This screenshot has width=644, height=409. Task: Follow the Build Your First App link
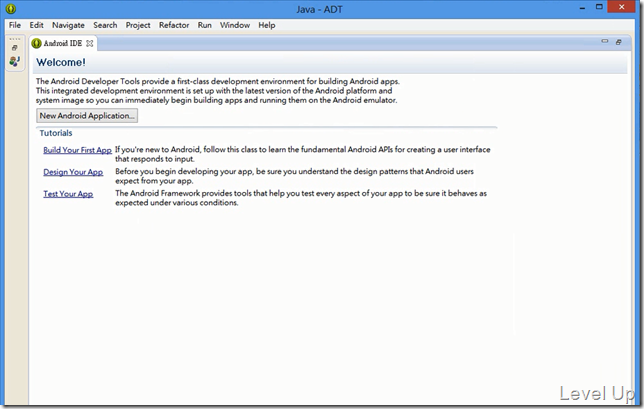tap(78, 150)
